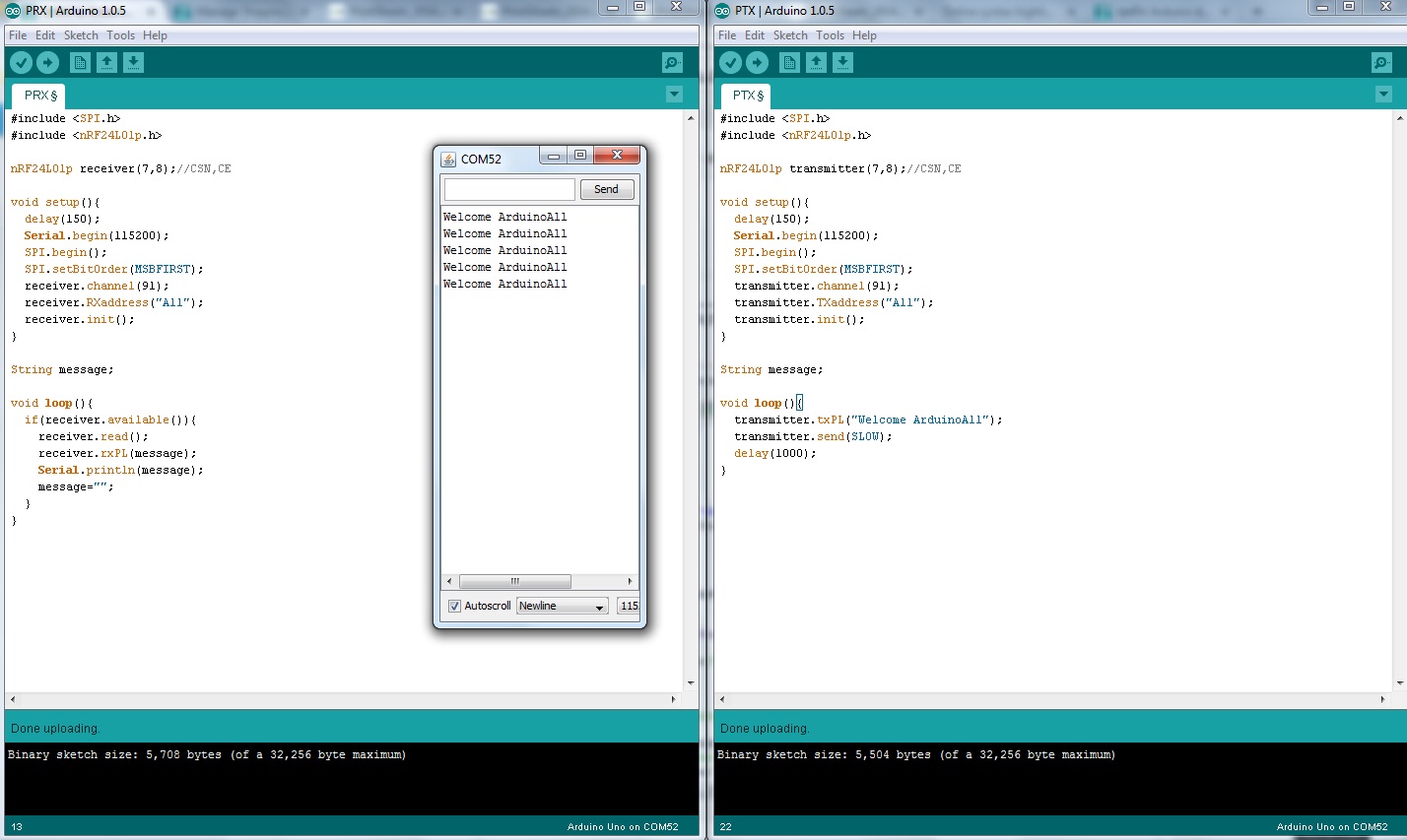Click 'Binary sketch size: 5,504 bytes' in PTX
Viewport: 1407px width, 840px height.
824,754
